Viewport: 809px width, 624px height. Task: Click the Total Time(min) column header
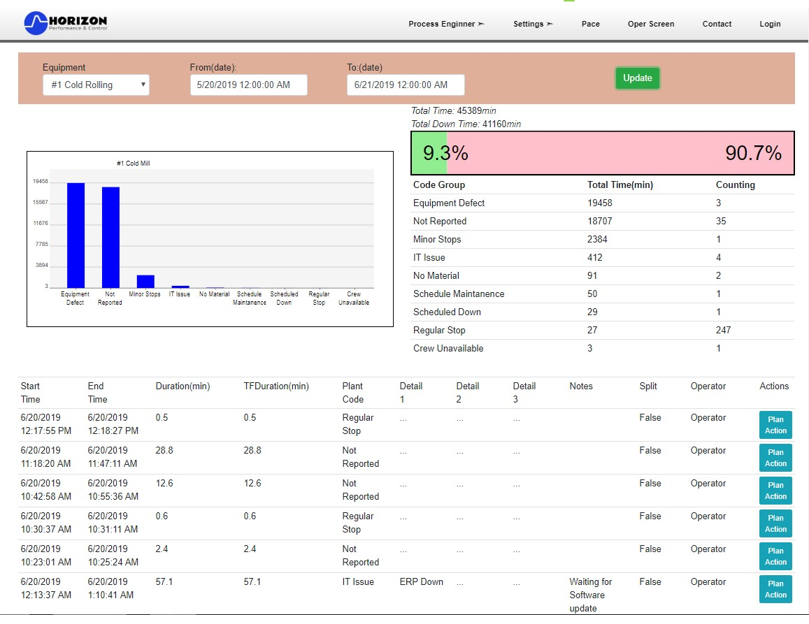coord(620,185)
